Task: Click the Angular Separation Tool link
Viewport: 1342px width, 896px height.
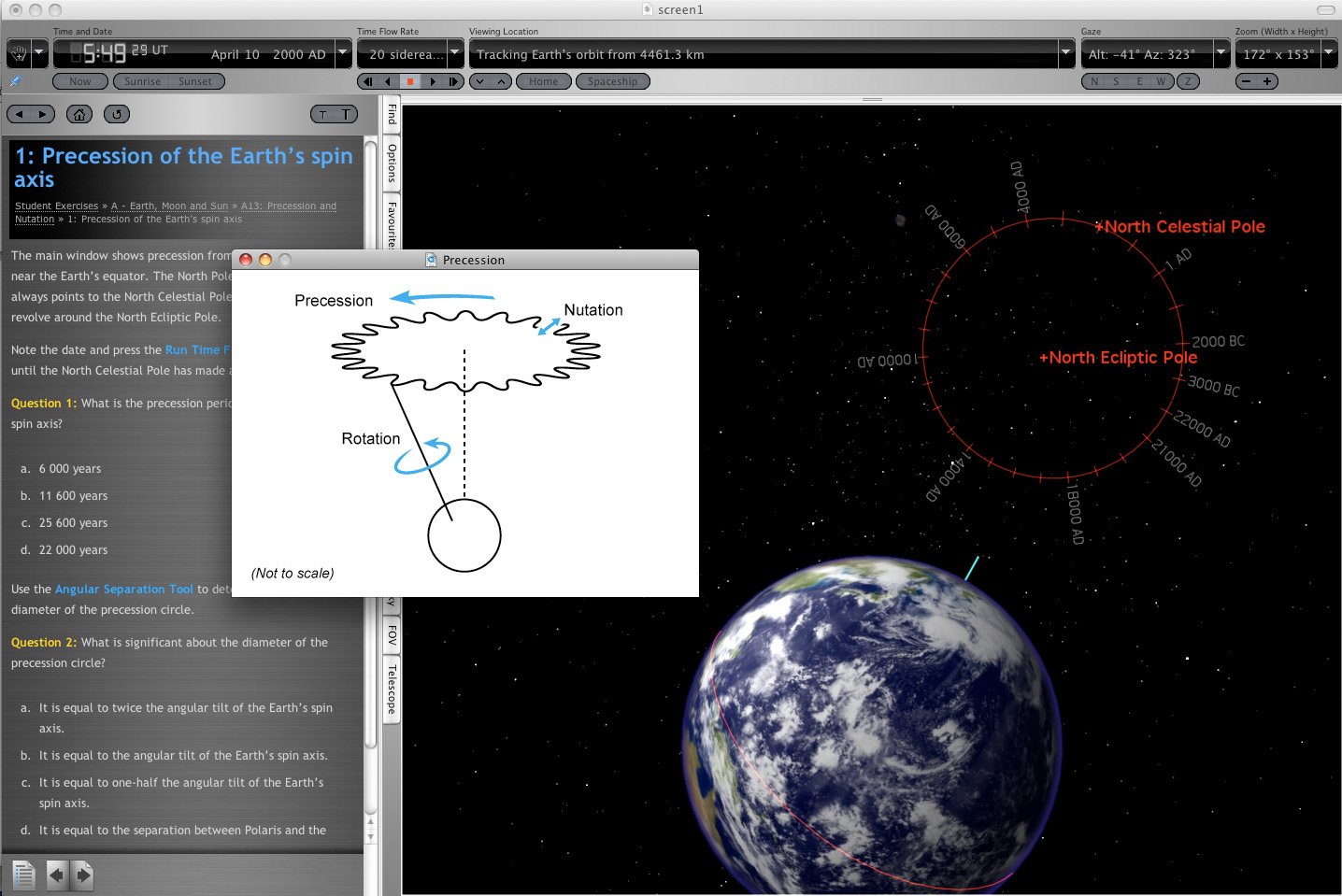Action: click(x=124, y=589)
